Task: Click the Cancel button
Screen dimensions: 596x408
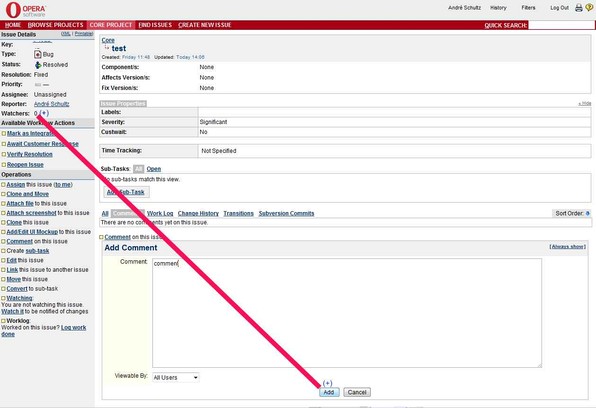Action: (x=357, y=392)
